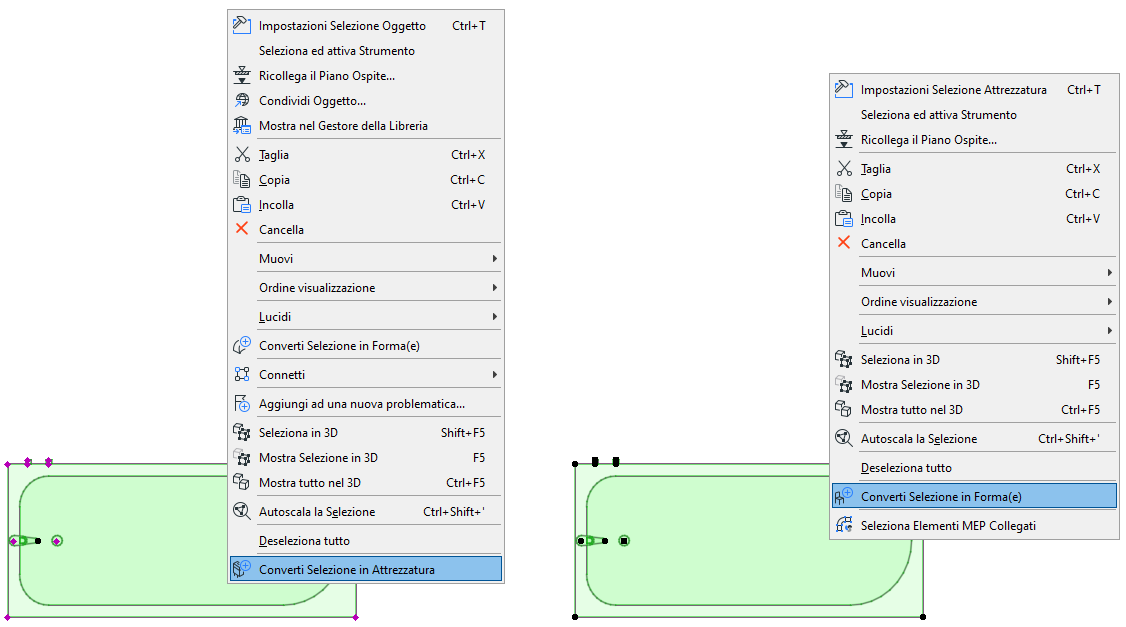Click Seleziona in 3D icon in right menu
The width and height of the screenshot is (1126, 627).
843,359
